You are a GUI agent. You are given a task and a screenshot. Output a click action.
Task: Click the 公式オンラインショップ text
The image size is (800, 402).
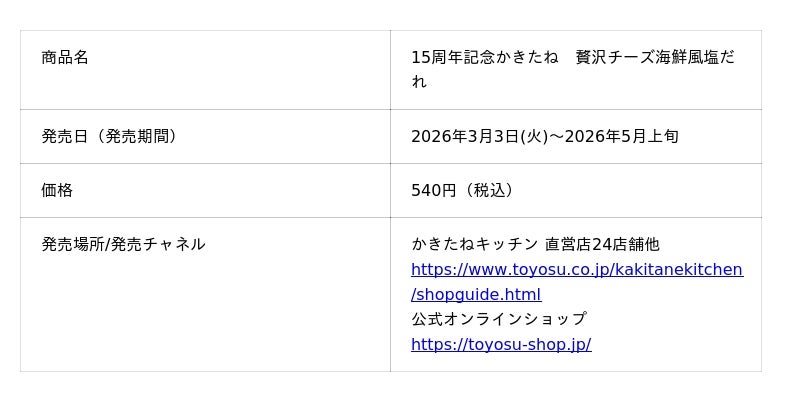498,319
